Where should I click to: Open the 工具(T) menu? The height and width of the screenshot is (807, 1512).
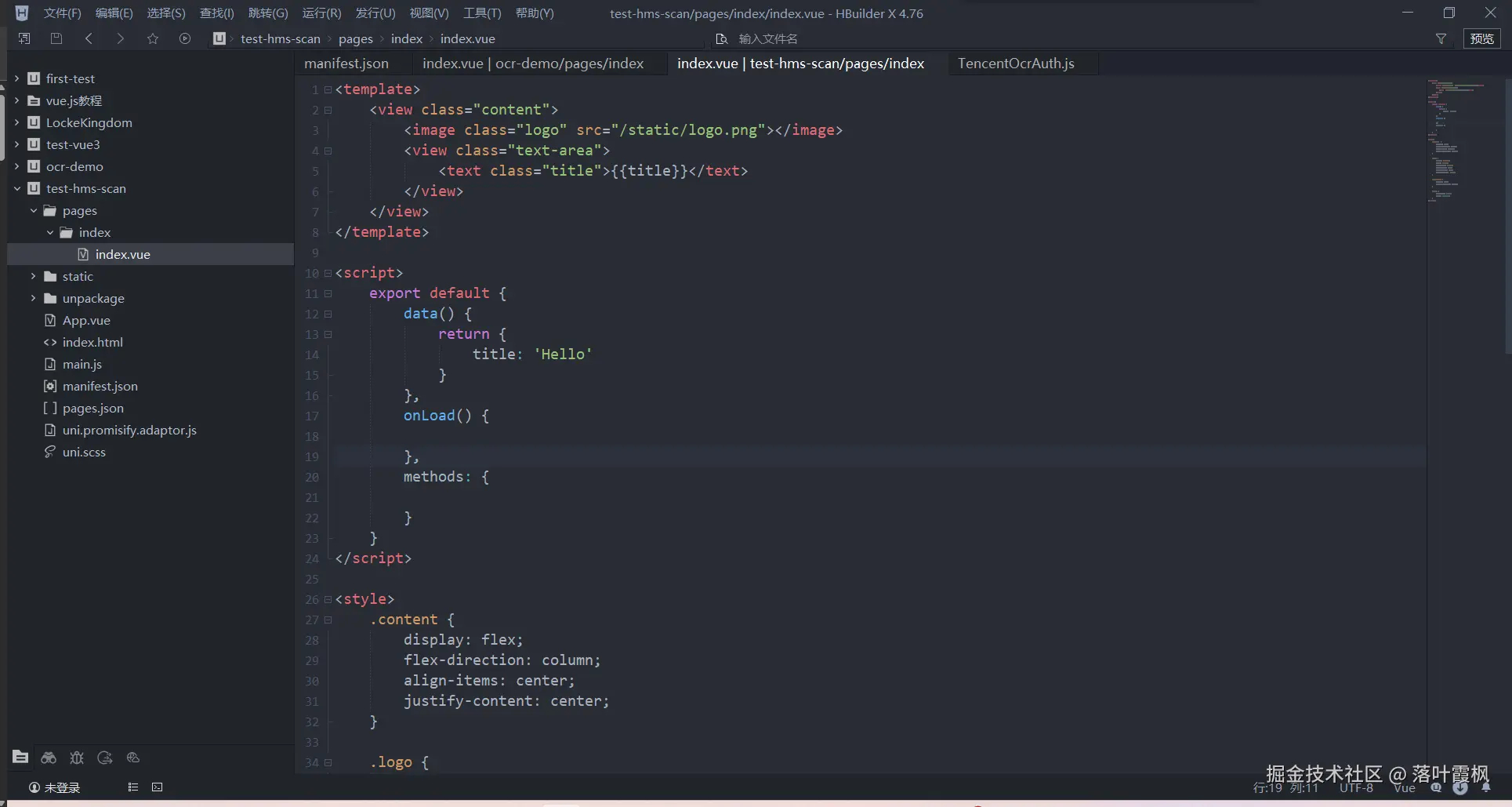point(482,13)
